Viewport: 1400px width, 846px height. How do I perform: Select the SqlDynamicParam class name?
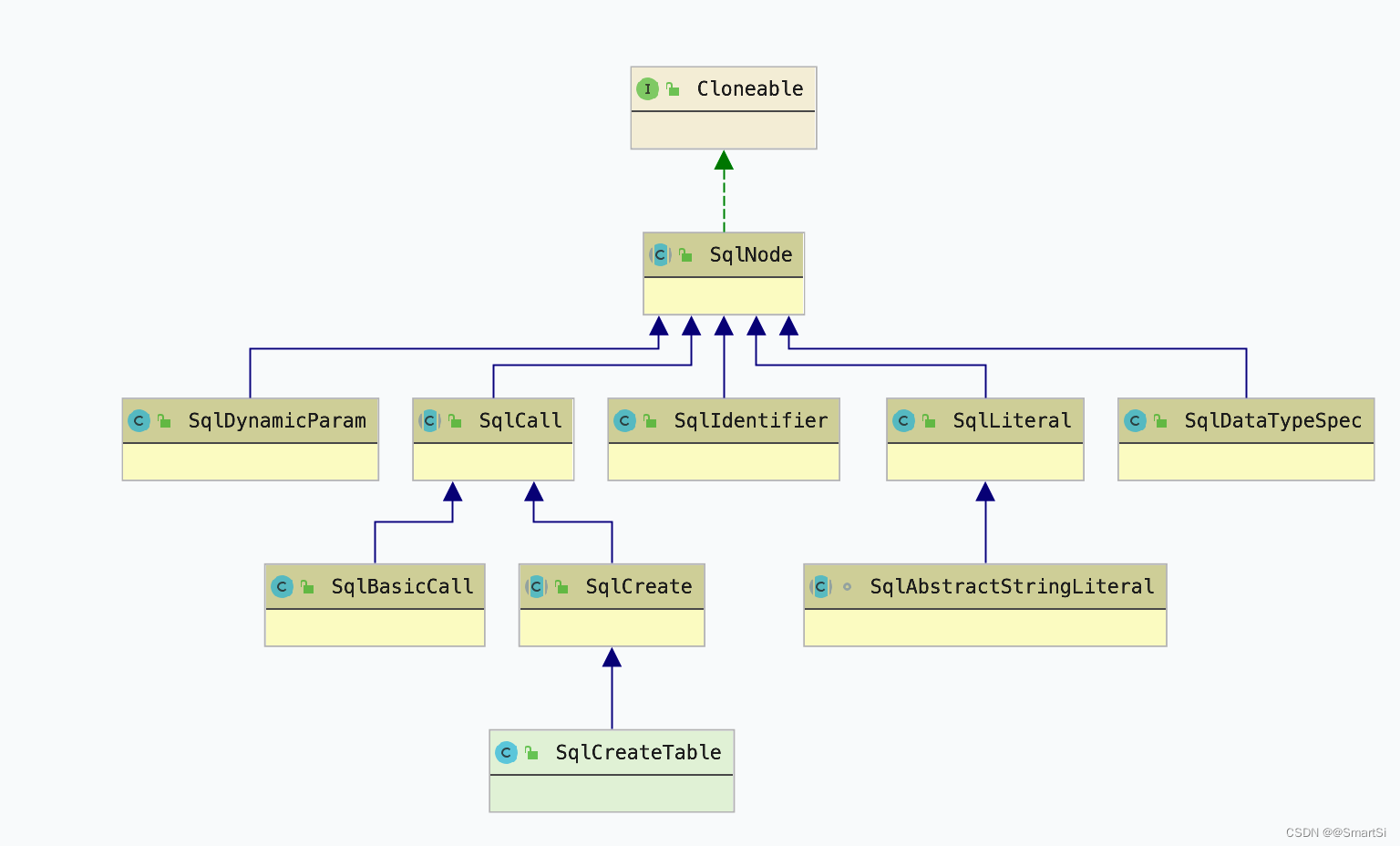tap(277, 421)
